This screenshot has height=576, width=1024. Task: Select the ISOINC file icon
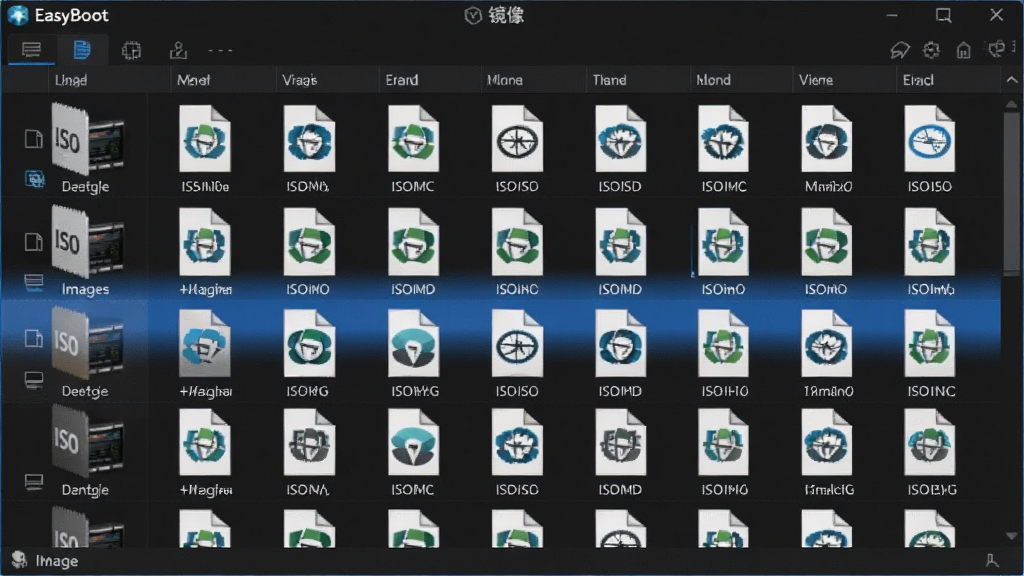(x=930, y=344)
